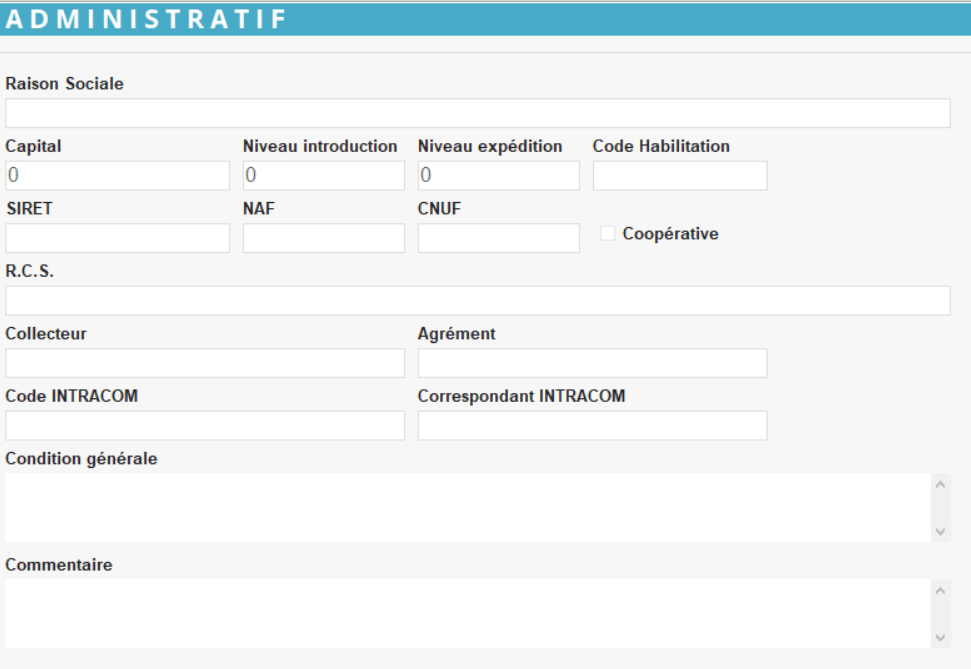Select the Collecteur input field
Image resolution: width=971 pixels, height=669 pixels.
(x=205, y=363)
